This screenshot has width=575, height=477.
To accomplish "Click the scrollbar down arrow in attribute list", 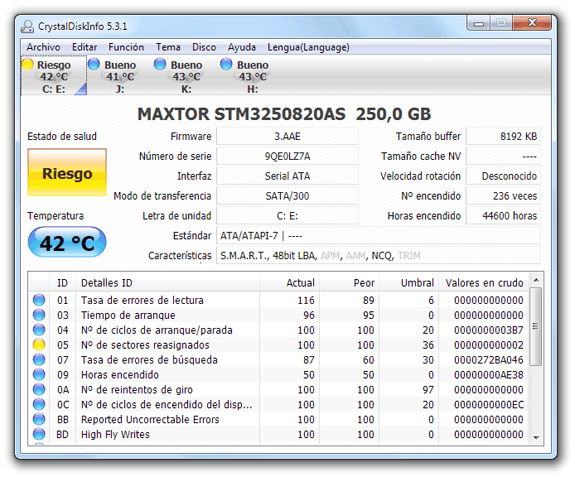I will coord(536,437).
